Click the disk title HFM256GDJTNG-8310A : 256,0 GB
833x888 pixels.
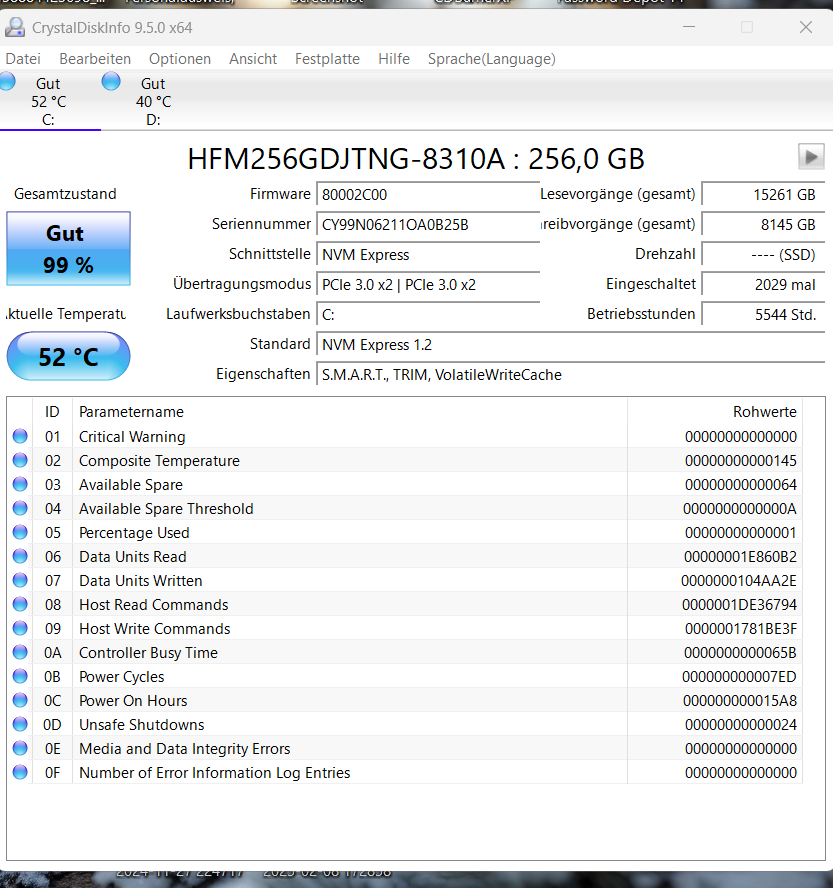pos(416,159)
